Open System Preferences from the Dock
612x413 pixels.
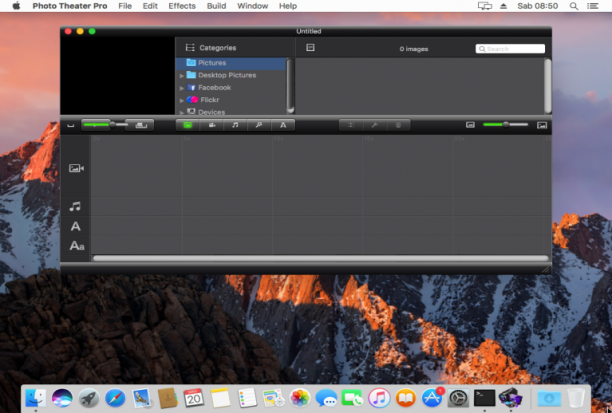(458, 398)
